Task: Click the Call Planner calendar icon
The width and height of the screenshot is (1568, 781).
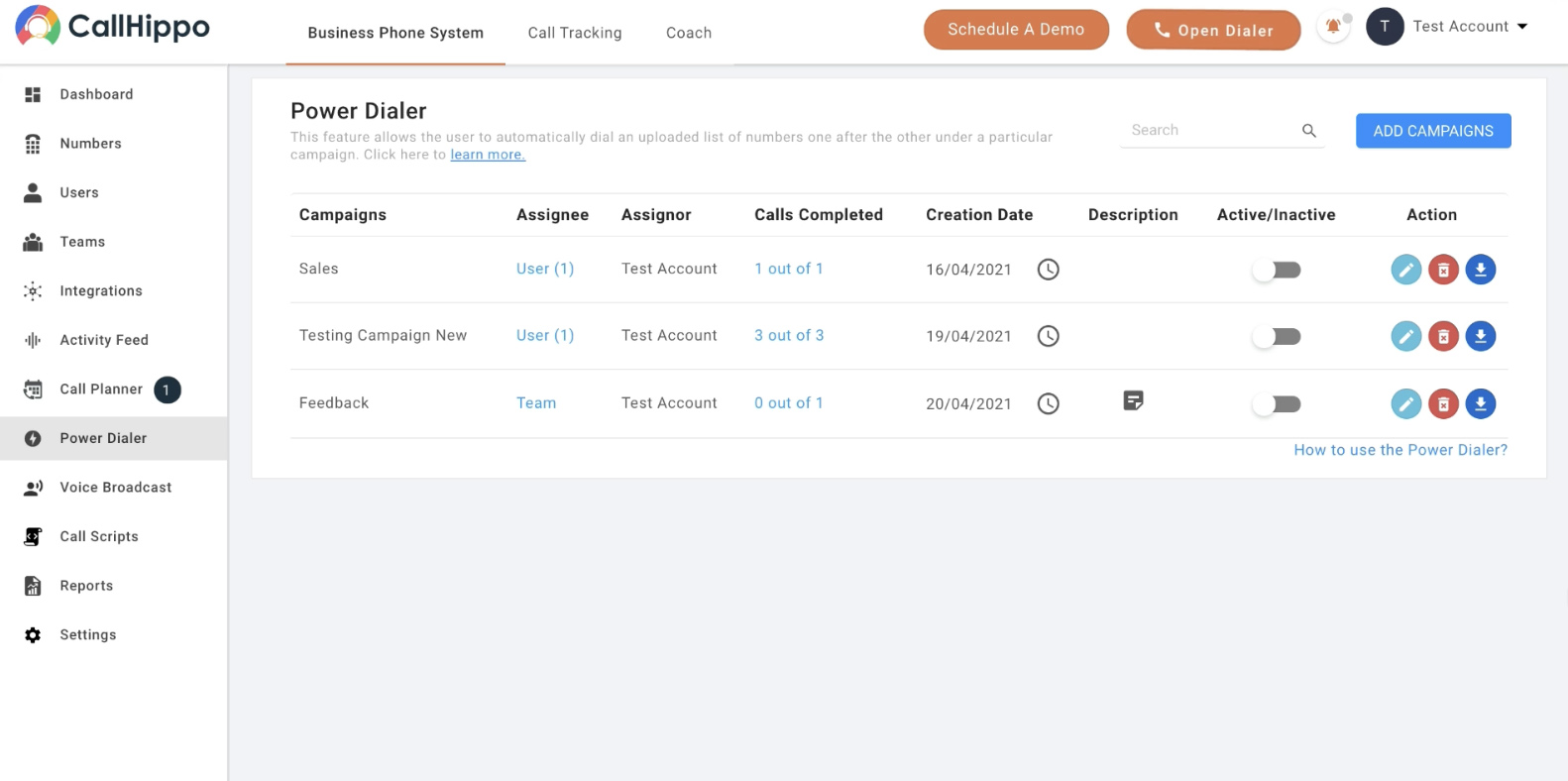Action: [x=33, y=390]
